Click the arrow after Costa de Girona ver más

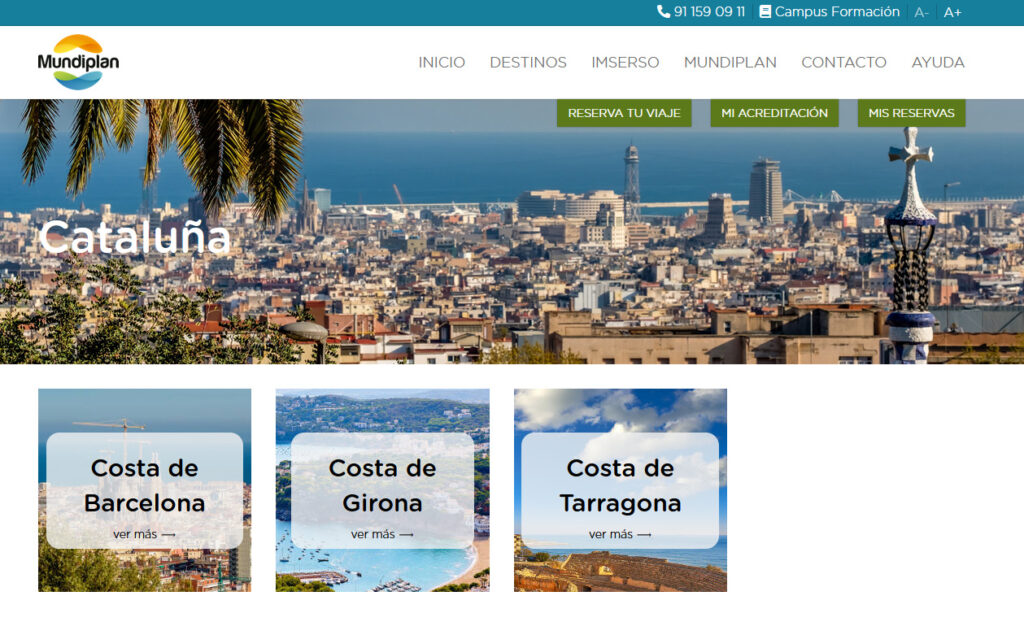pos(406,535)
